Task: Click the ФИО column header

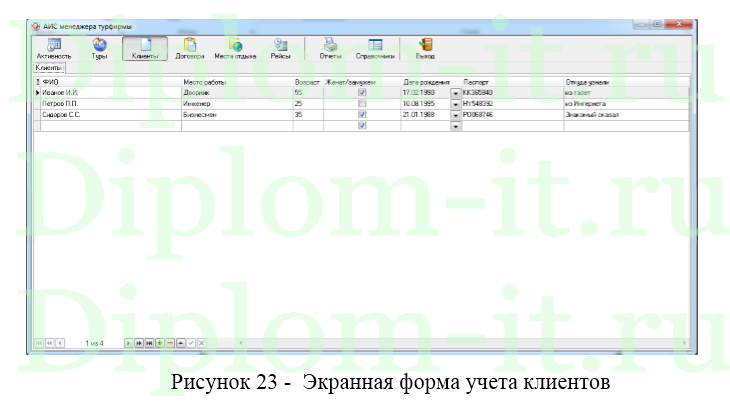Action: [x=111, y=82]
